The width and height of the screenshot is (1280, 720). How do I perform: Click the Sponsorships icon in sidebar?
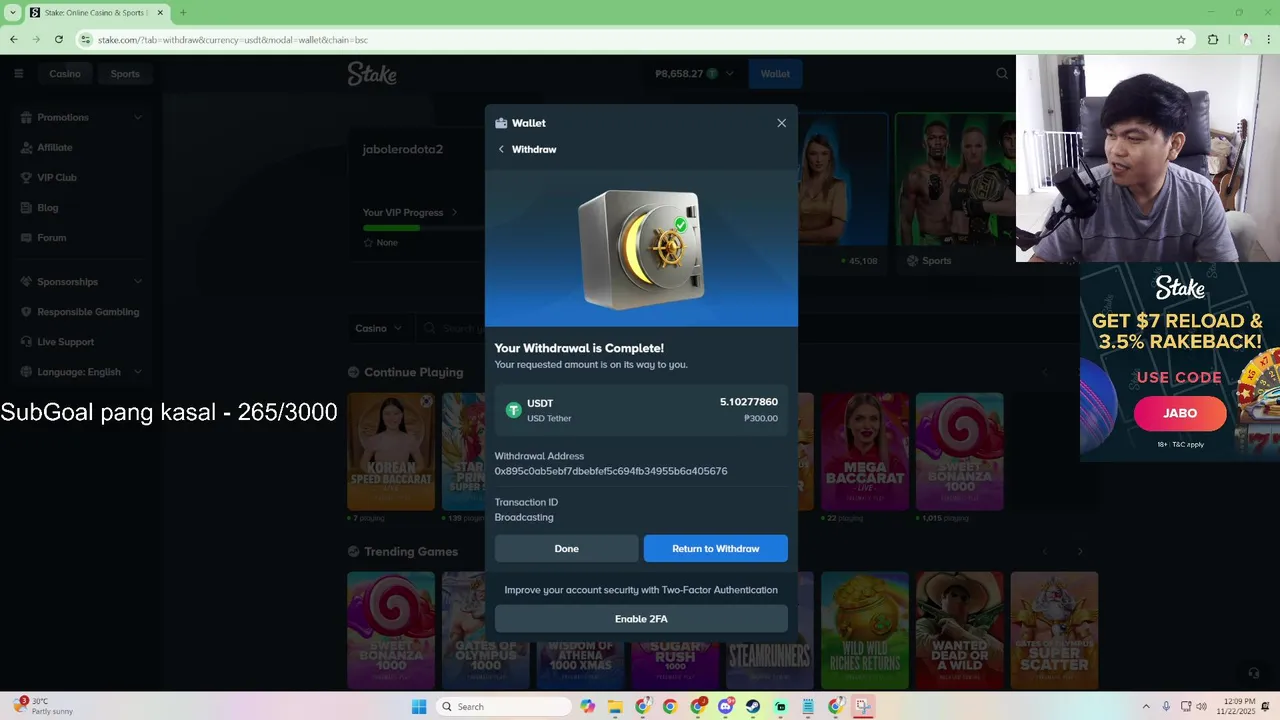coord(25,281)
